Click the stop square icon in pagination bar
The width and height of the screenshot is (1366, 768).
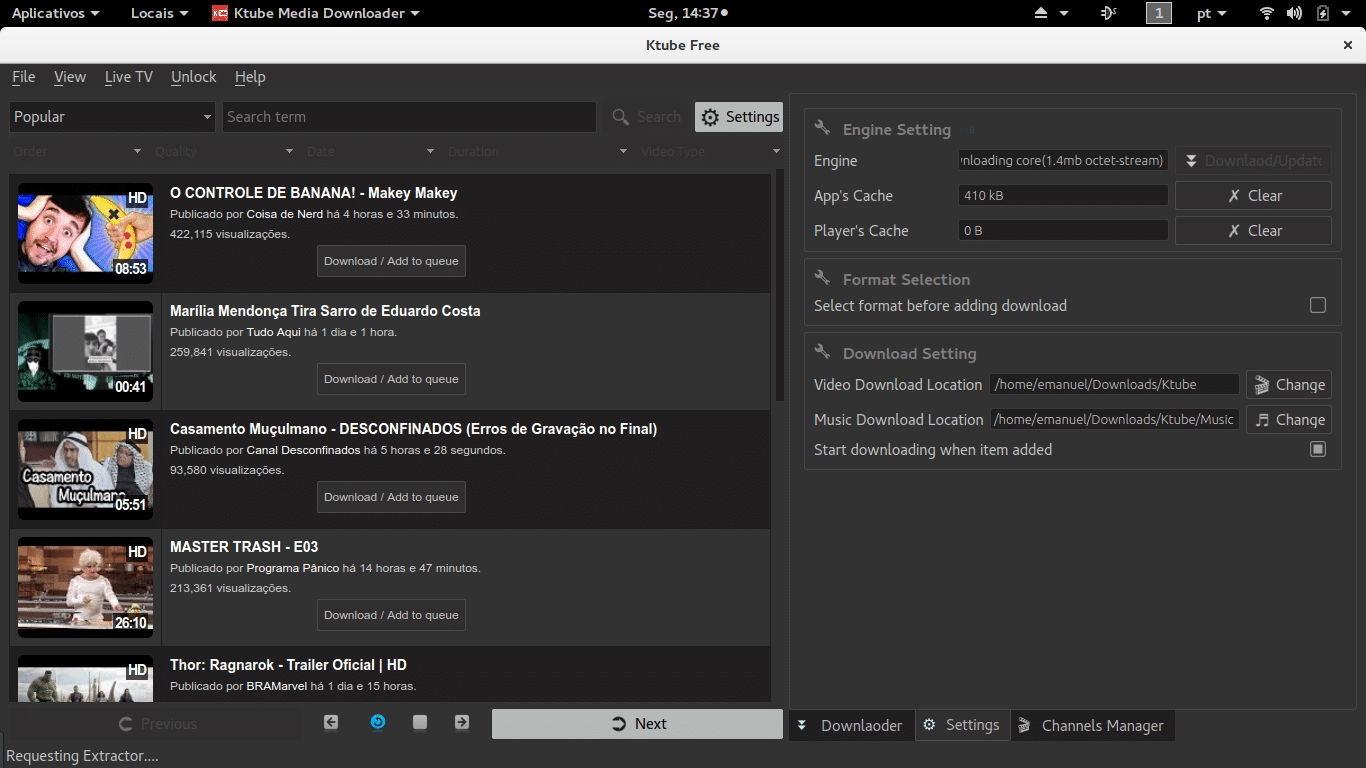pyautogui.click(x=420, y=722)
